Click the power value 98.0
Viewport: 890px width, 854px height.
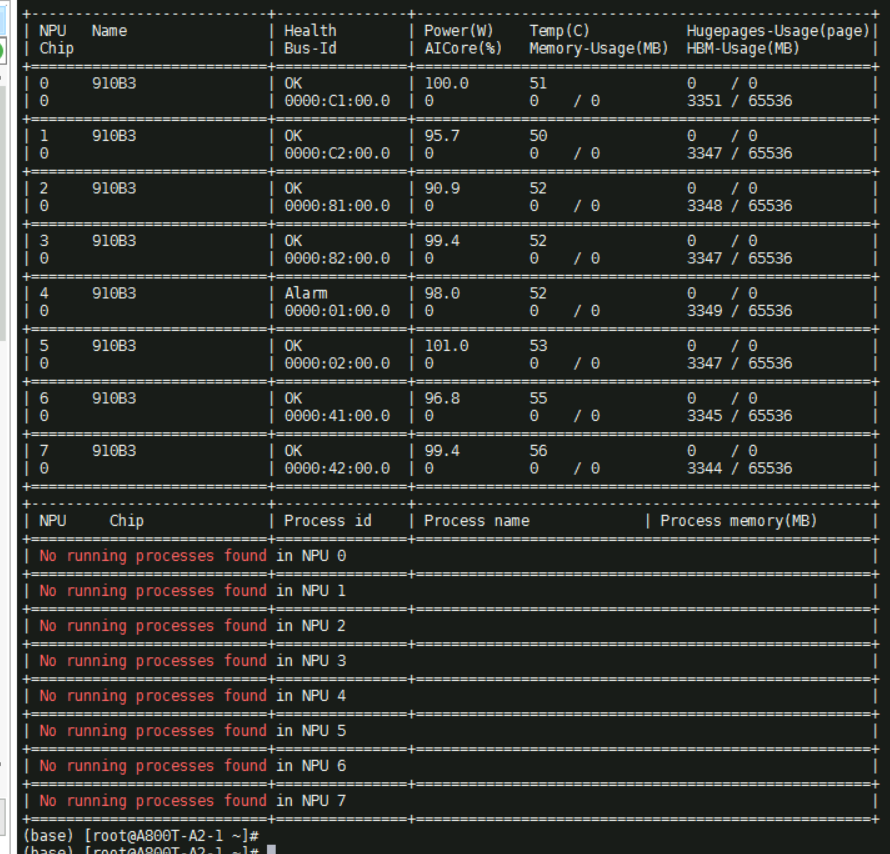point(442,293)
